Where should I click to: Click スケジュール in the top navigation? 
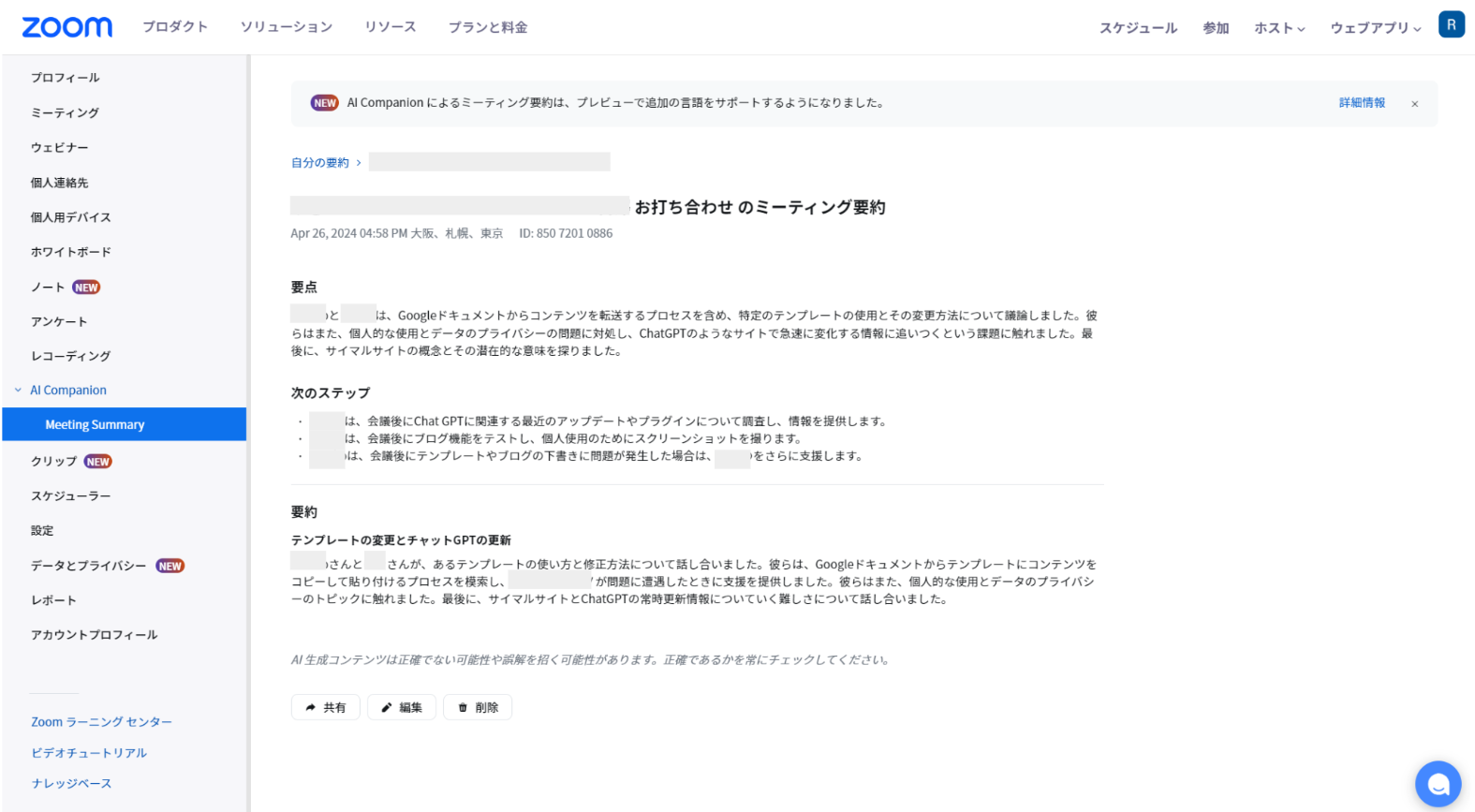pos(1138,28)
